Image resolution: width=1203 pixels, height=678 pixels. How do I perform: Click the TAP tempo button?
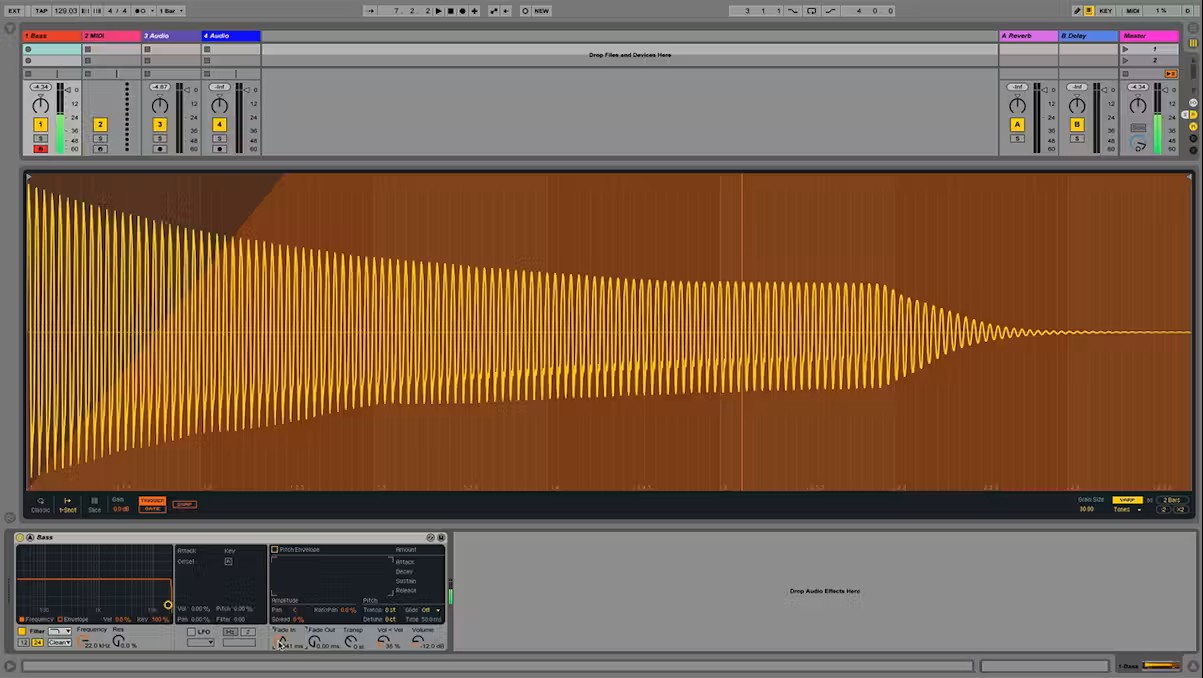click(x=41, y=11)
